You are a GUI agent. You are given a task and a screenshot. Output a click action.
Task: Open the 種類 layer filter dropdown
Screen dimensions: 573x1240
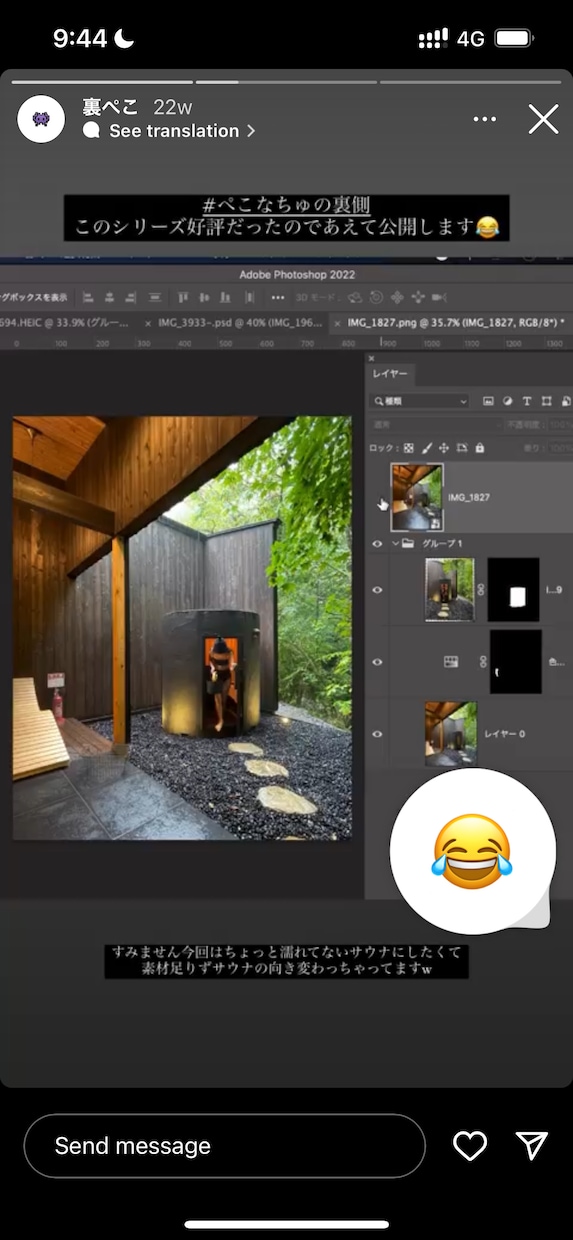(x=420, y=401)
